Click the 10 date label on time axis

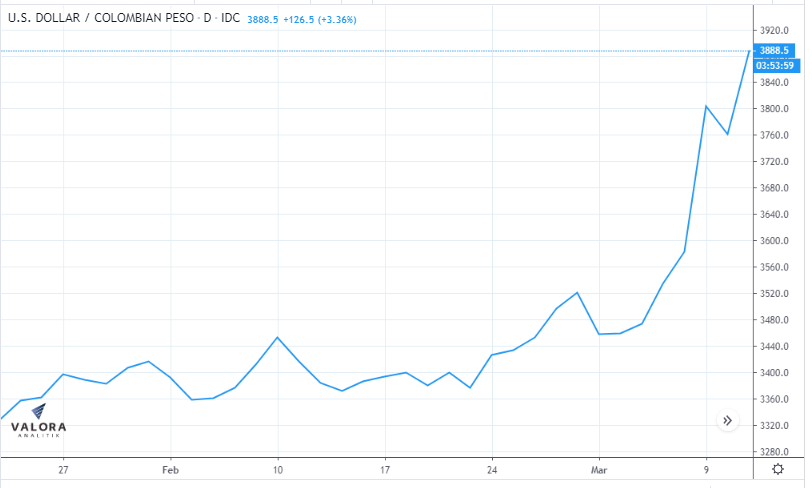(277, 468)
